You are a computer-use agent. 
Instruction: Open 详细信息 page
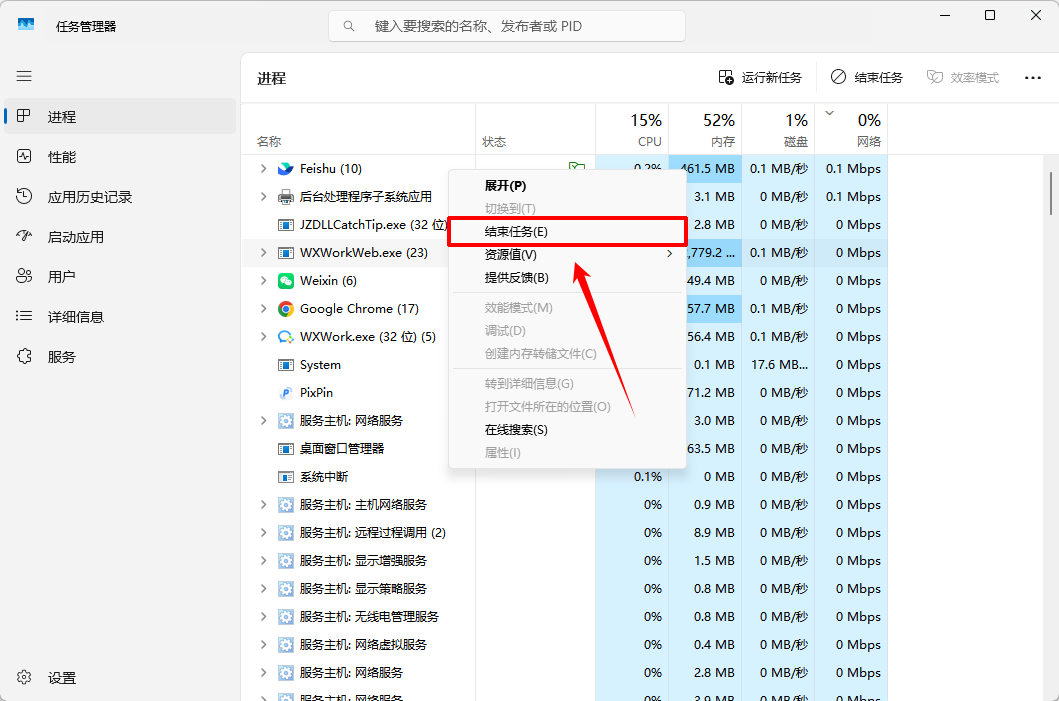(x=120, y=316)
